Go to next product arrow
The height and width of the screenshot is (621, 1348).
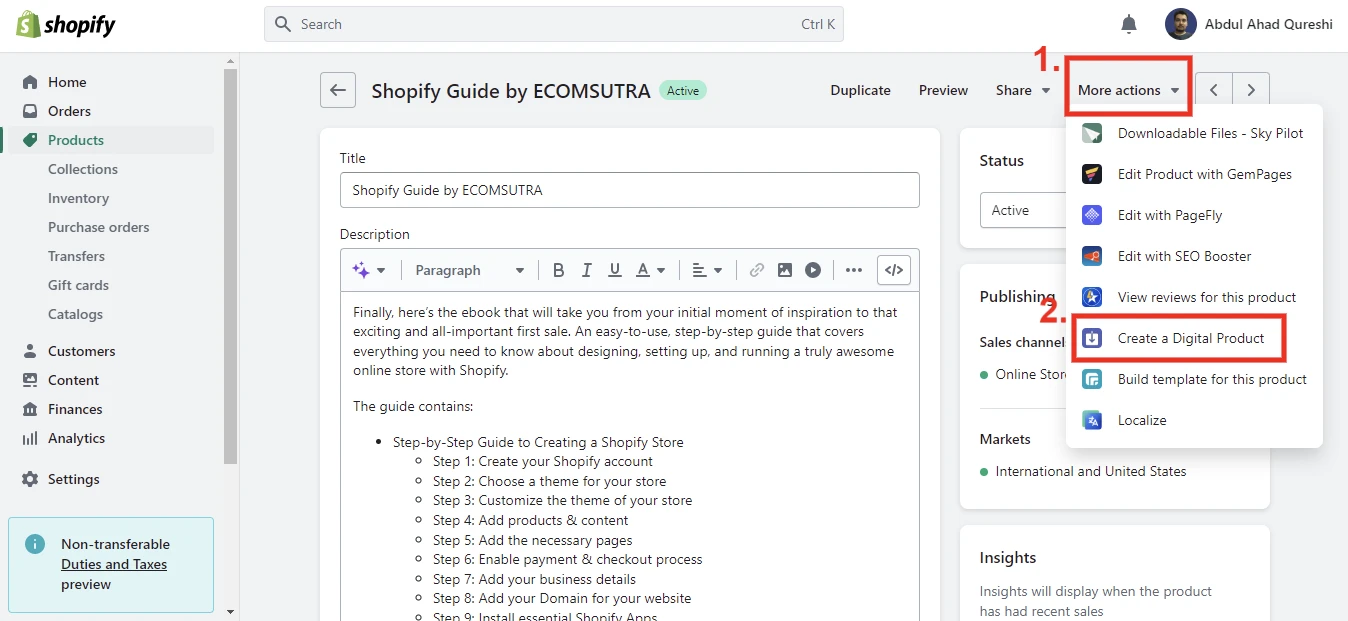click(1251, 90)
